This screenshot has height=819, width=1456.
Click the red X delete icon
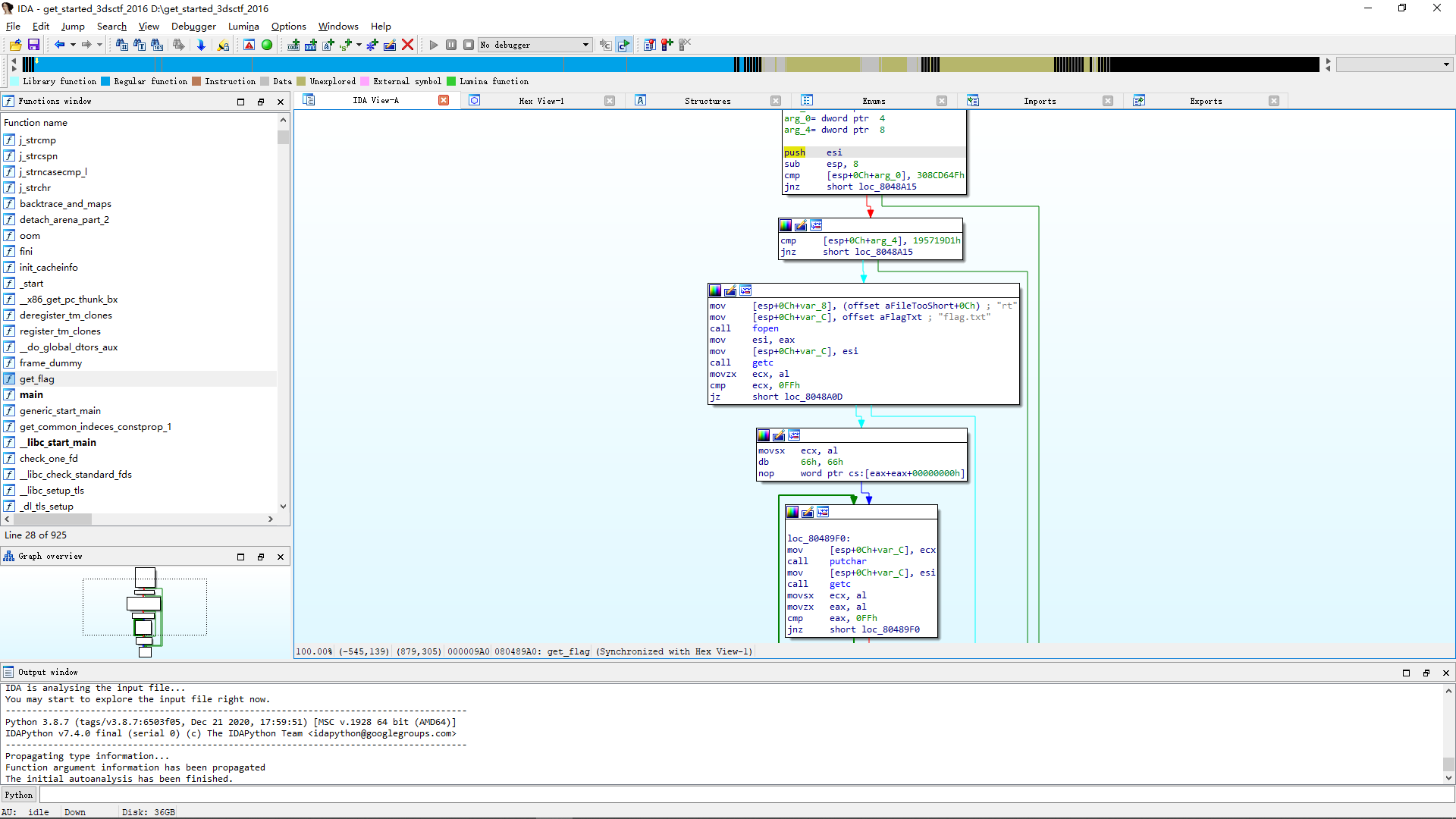[x=407, y=45]
